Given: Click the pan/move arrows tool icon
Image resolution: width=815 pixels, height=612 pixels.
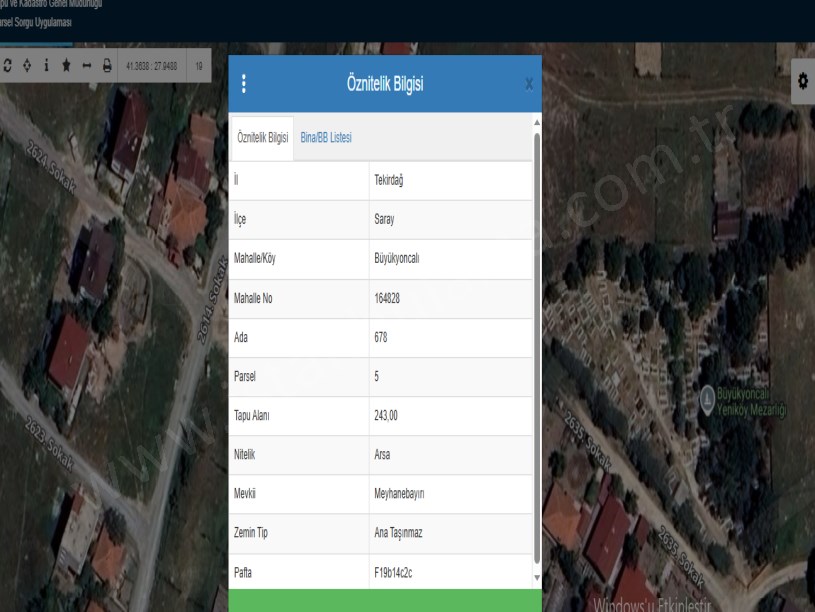Looking at the screenshot, I should (x=26, y=66).
